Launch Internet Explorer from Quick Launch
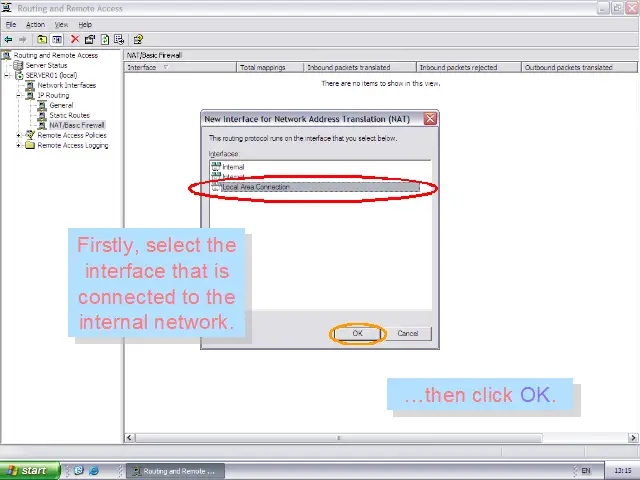Viewport: 640px width, 480px height. (94, 471)
